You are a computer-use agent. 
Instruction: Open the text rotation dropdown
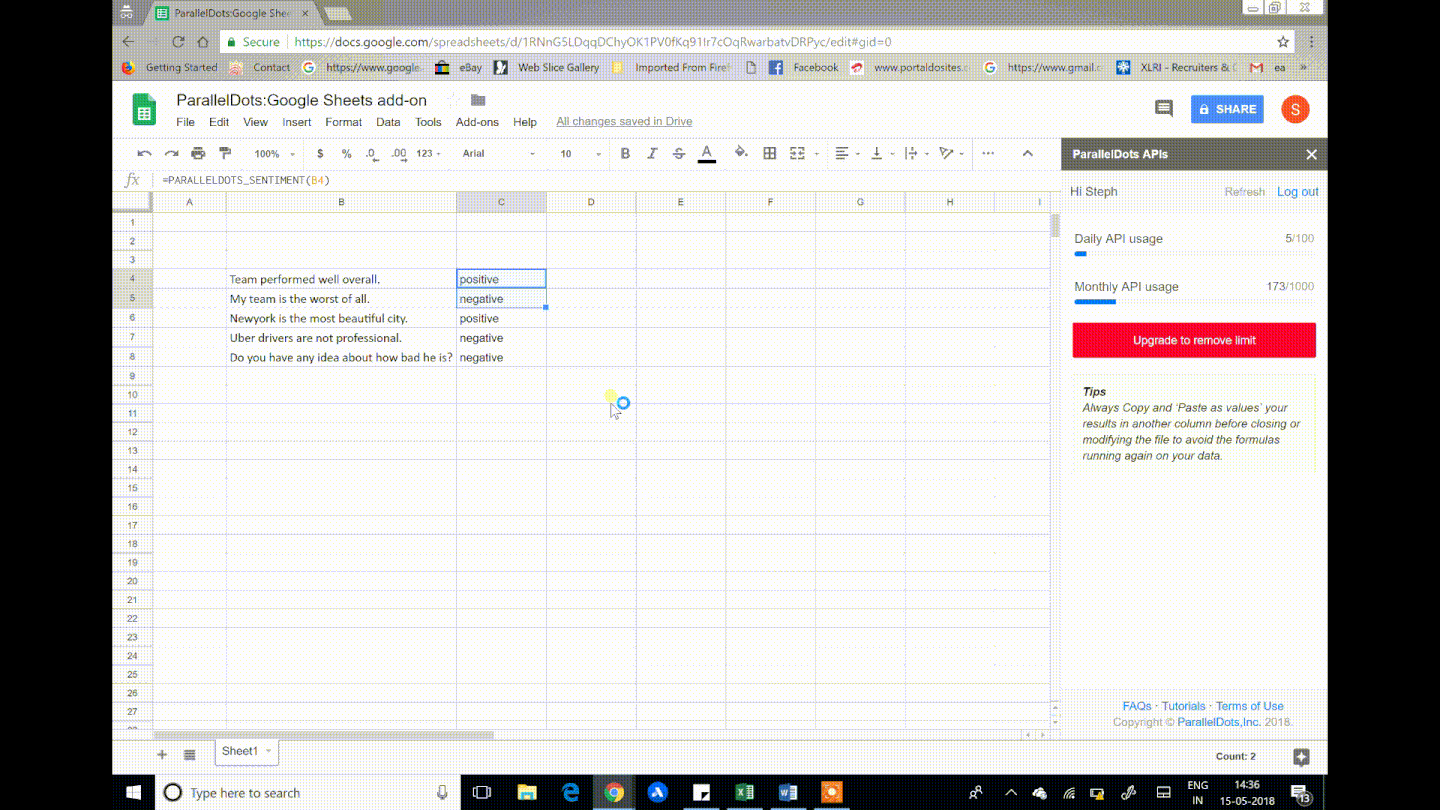[x=951, y=153]
